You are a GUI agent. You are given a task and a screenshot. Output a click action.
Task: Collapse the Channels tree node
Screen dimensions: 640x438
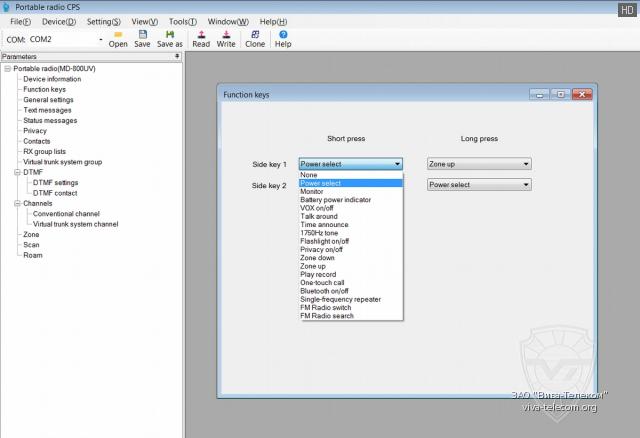pos(17,203)
